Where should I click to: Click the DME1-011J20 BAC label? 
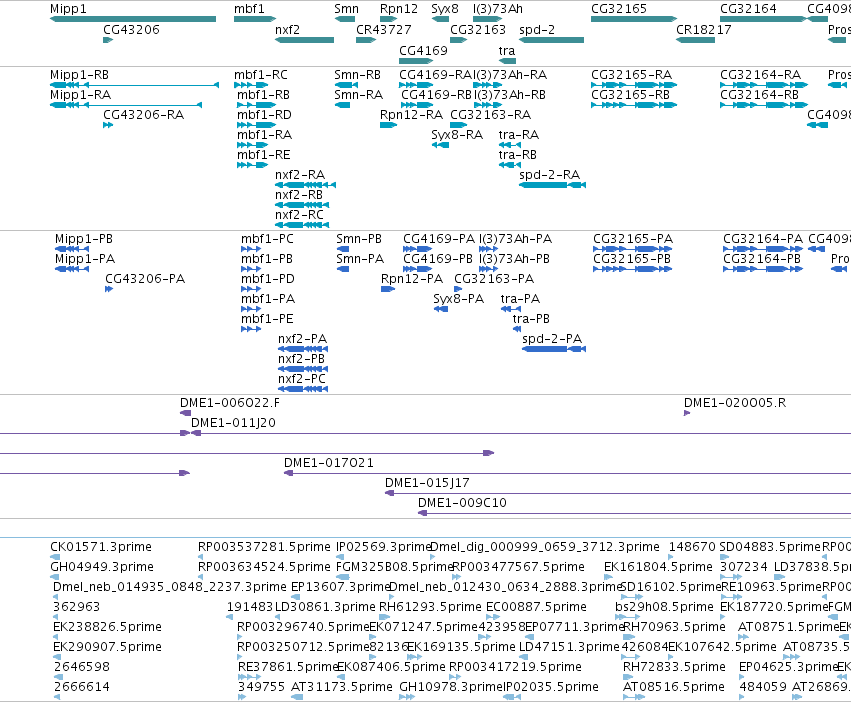(x=233, y=423)
